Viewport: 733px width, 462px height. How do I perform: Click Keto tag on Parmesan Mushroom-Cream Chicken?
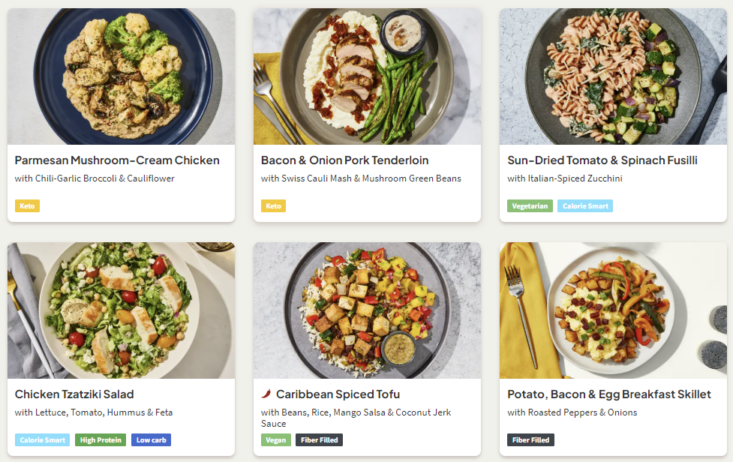(27, 206)
